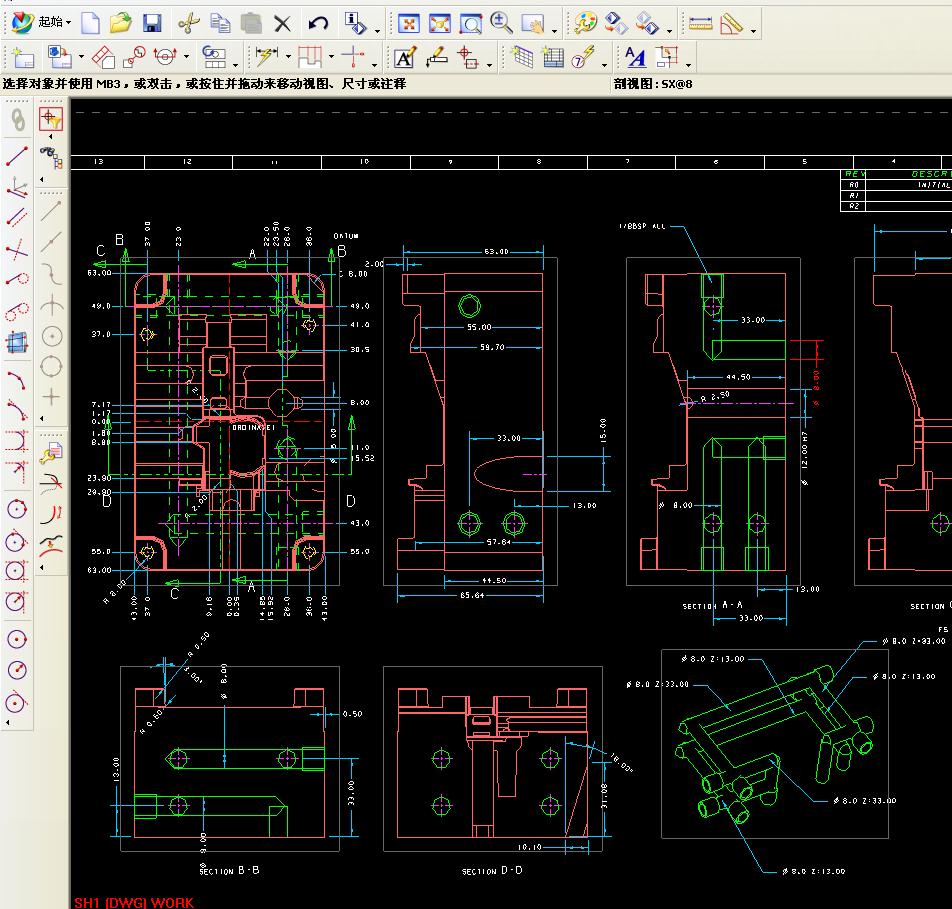Expand the dropdown arrow next to the pan tool
Viewport: 952px width, 909px height.
pyautogui.click(x=554, y=30)
